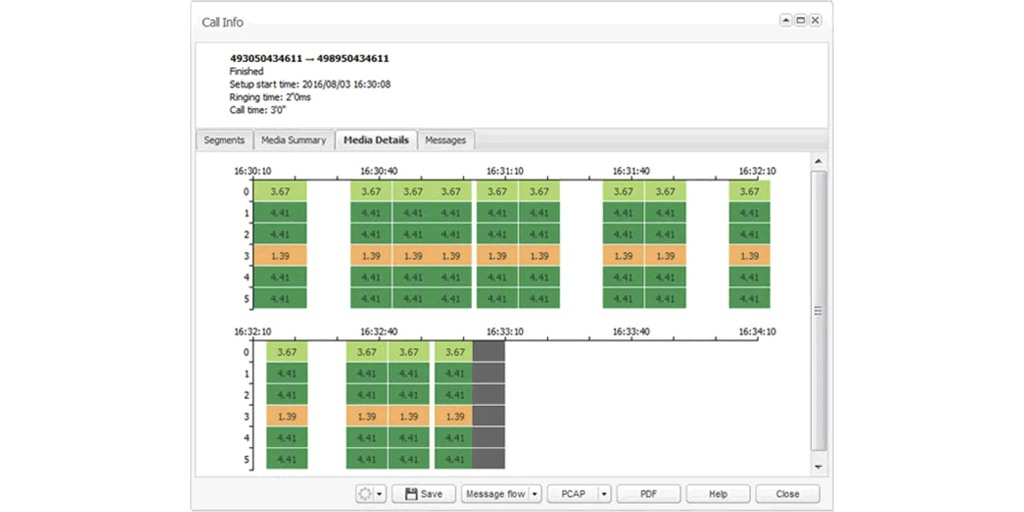Expand the PCAP dropdown arrow
Screen dimensions: 1024x512
click(x=603, y=494)
